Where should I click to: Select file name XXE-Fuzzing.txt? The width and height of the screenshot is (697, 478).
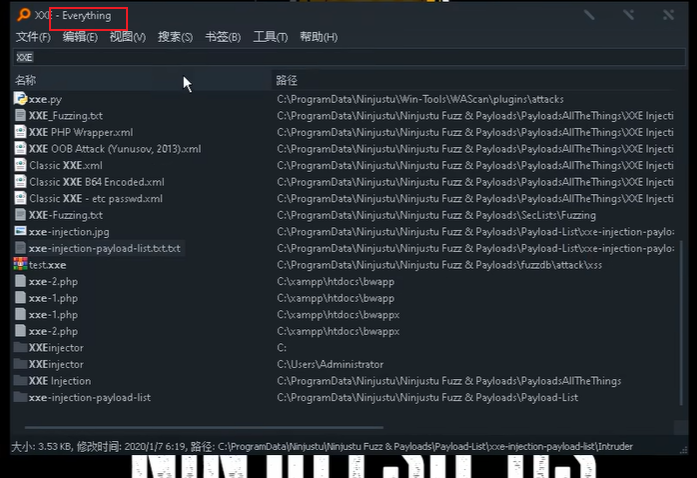point(66,215)
